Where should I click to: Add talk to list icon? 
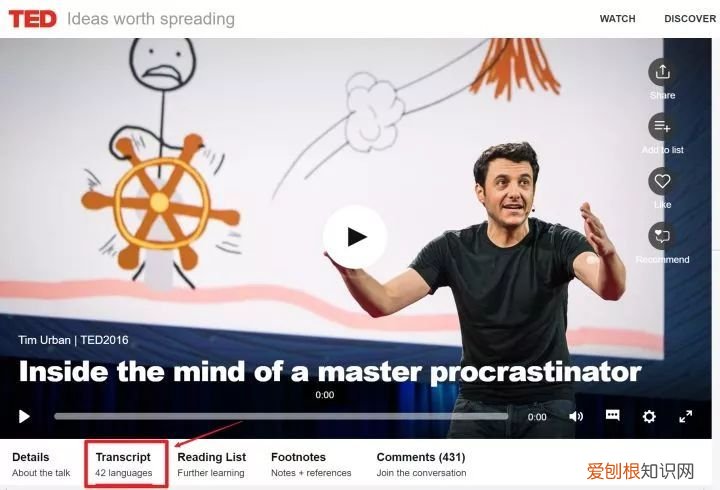[x=662, y=126]
